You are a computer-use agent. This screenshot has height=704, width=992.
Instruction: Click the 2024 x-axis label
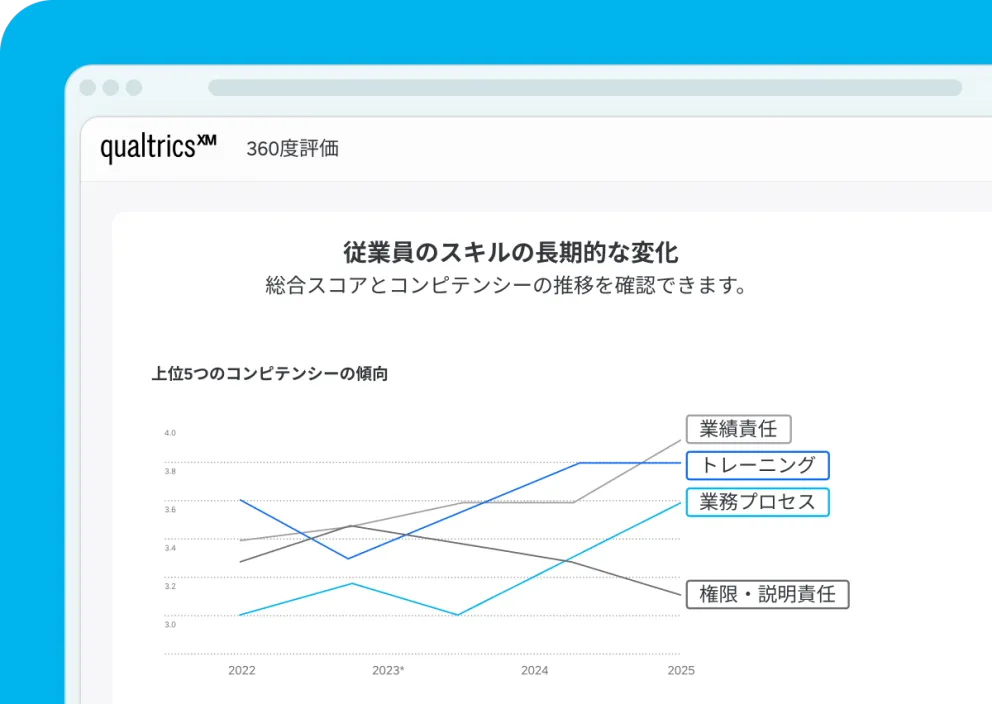point(535,670)
